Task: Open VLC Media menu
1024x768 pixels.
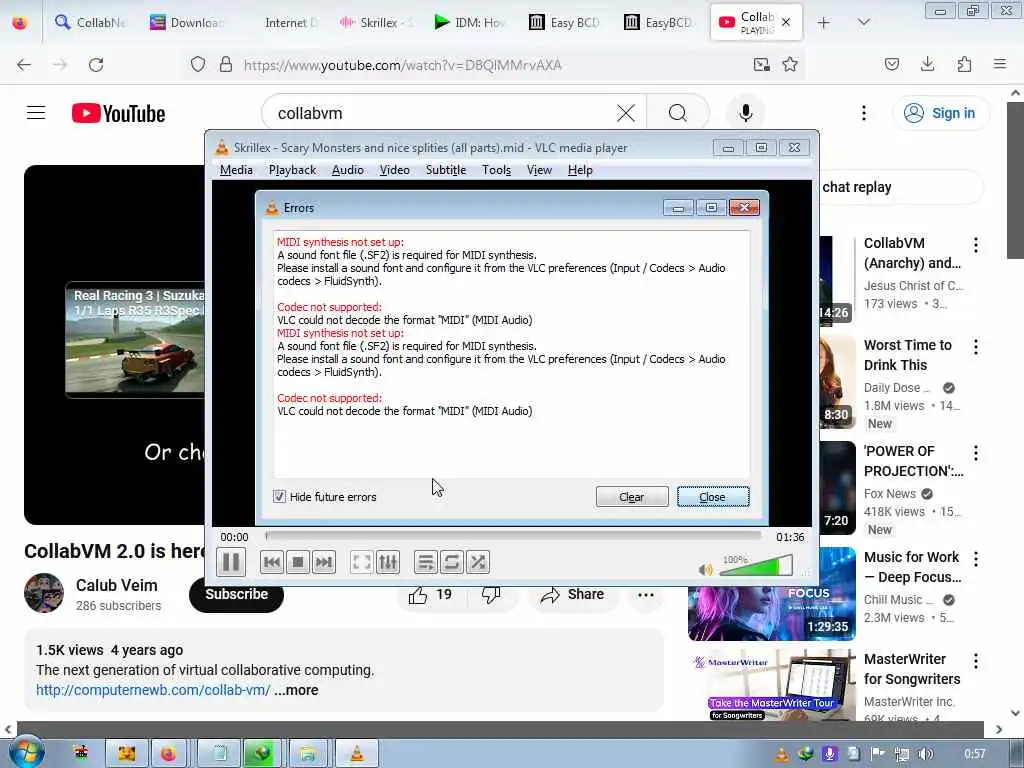Action: [236, 170]
